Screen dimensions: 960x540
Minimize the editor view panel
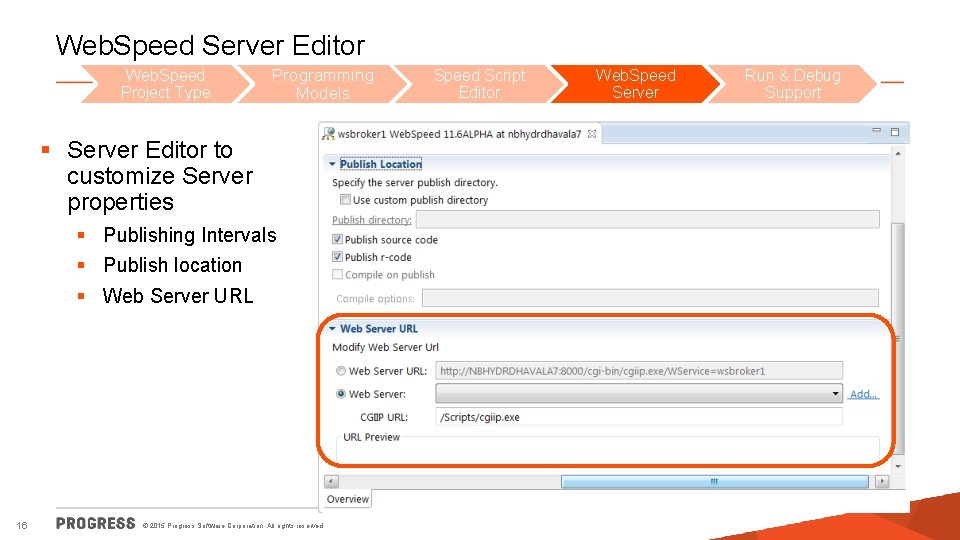point(876,130)
